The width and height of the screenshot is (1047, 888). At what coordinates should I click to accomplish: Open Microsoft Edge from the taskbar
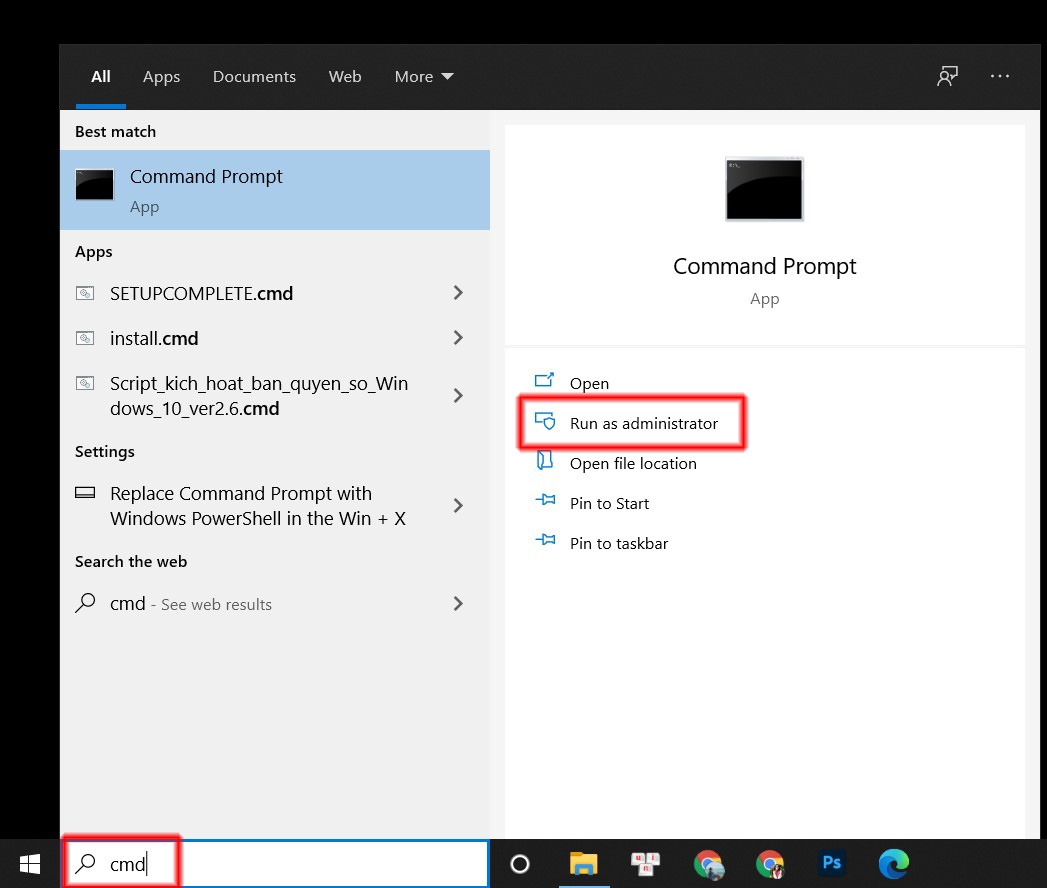click(x=893, y=863)
